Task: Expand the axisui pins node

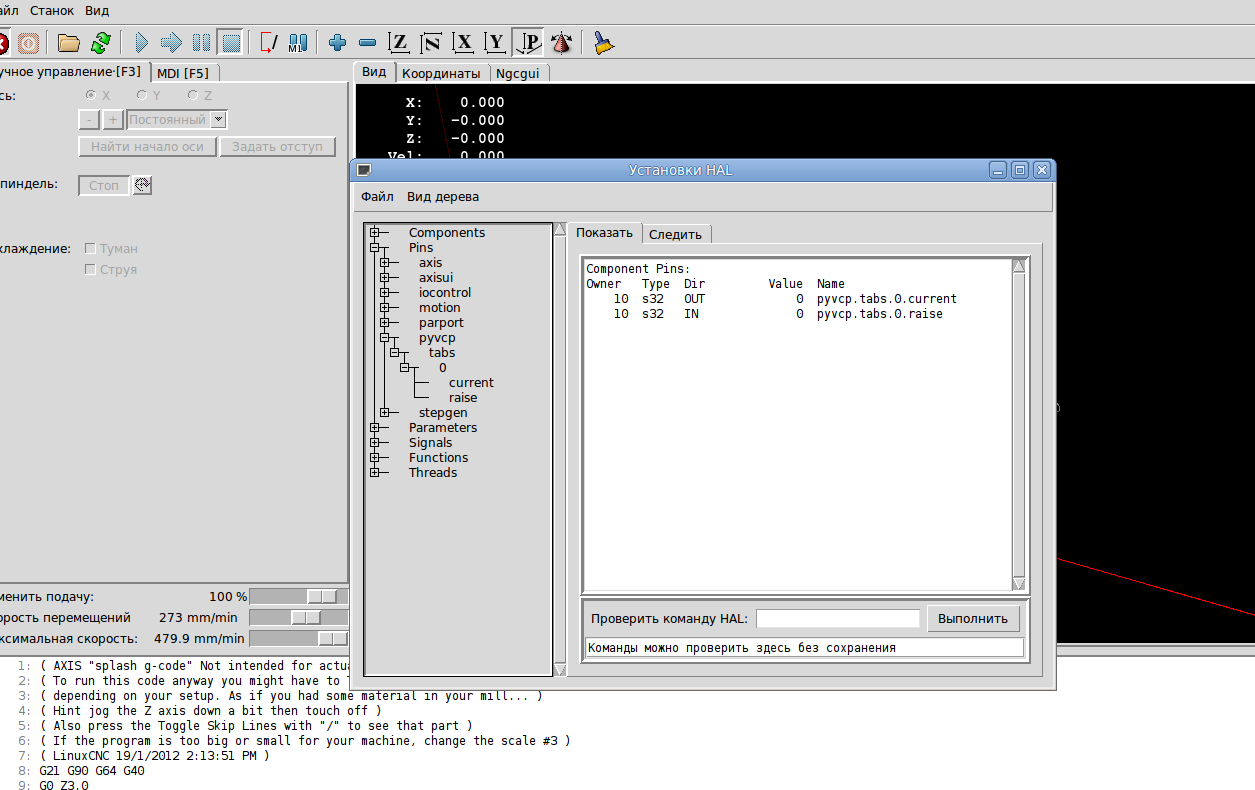Action: 385,278
